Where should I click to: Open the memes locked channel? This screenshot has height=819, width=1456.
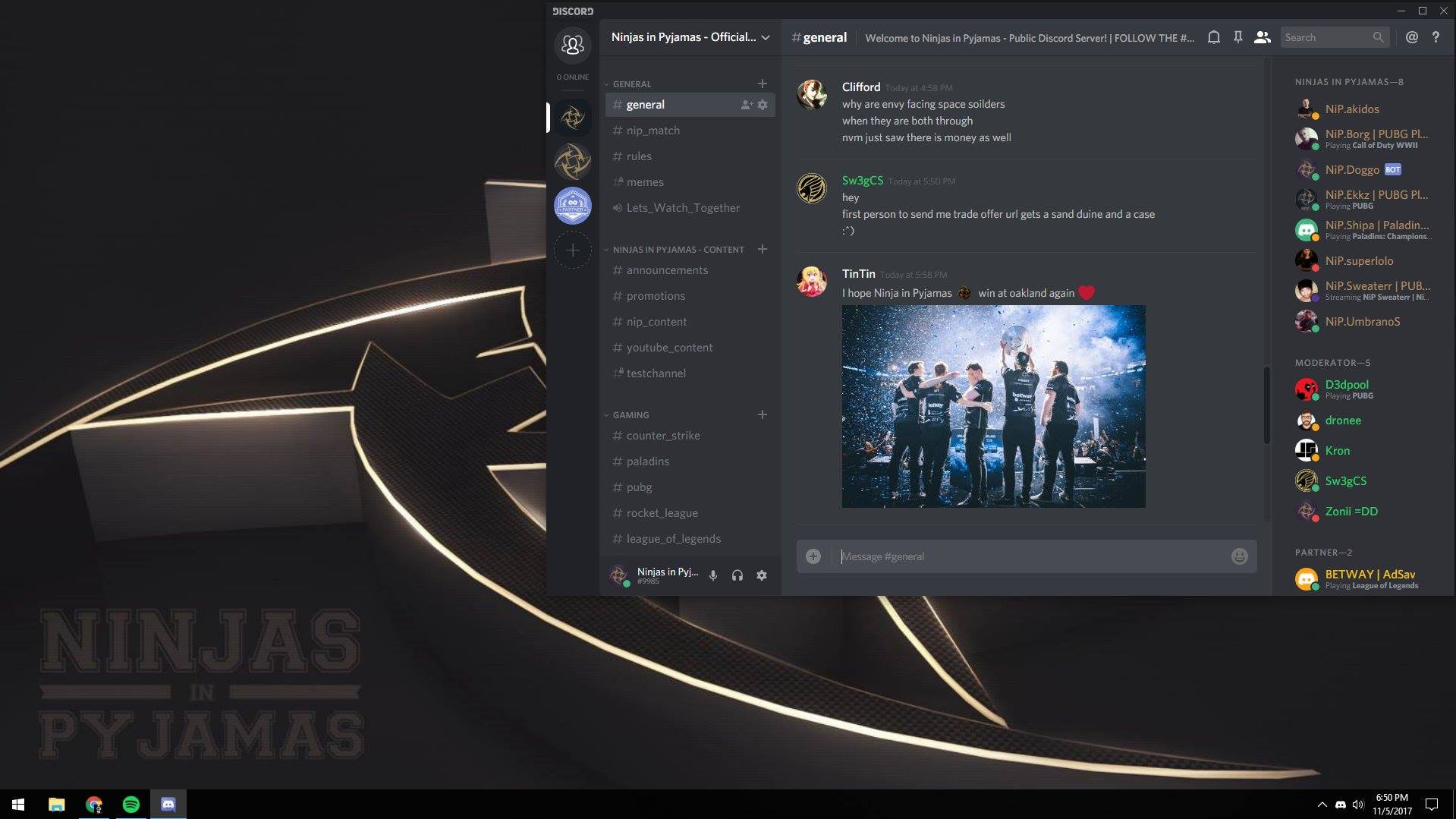coord(690,182)
